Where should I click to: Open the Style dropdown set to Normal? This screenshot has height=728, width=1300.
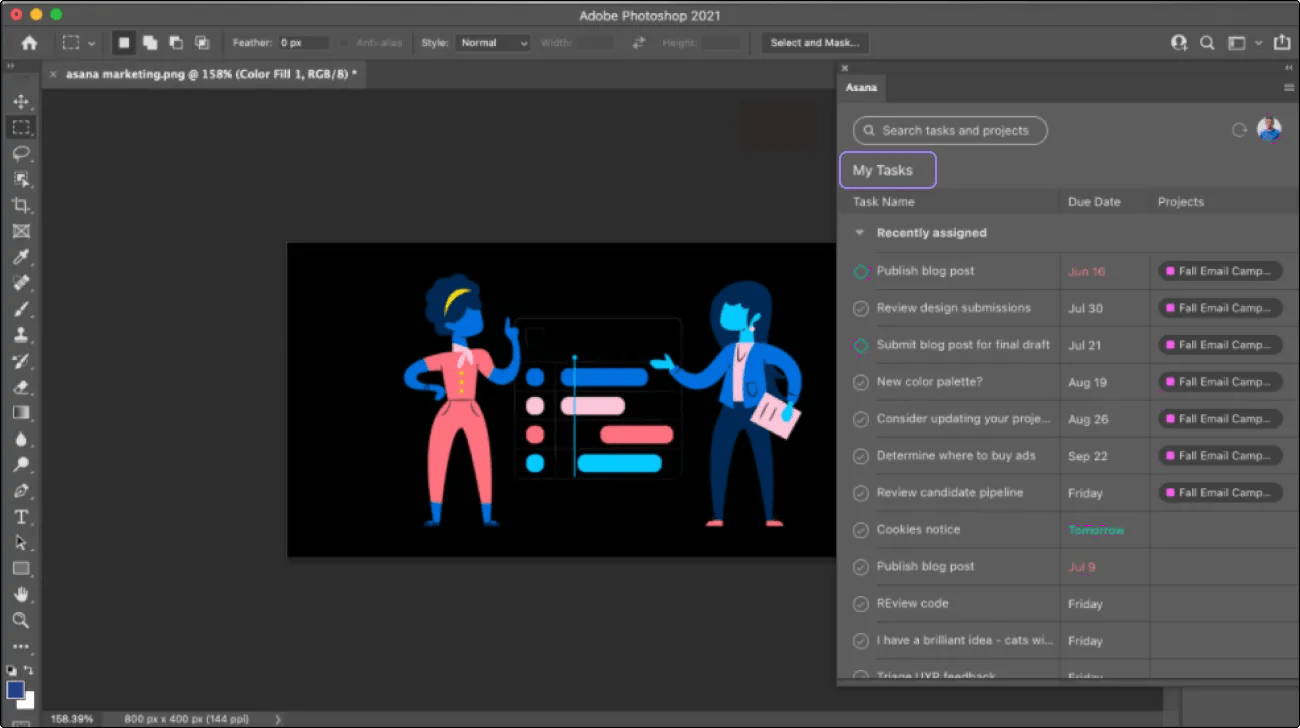[x=492, y=42]
